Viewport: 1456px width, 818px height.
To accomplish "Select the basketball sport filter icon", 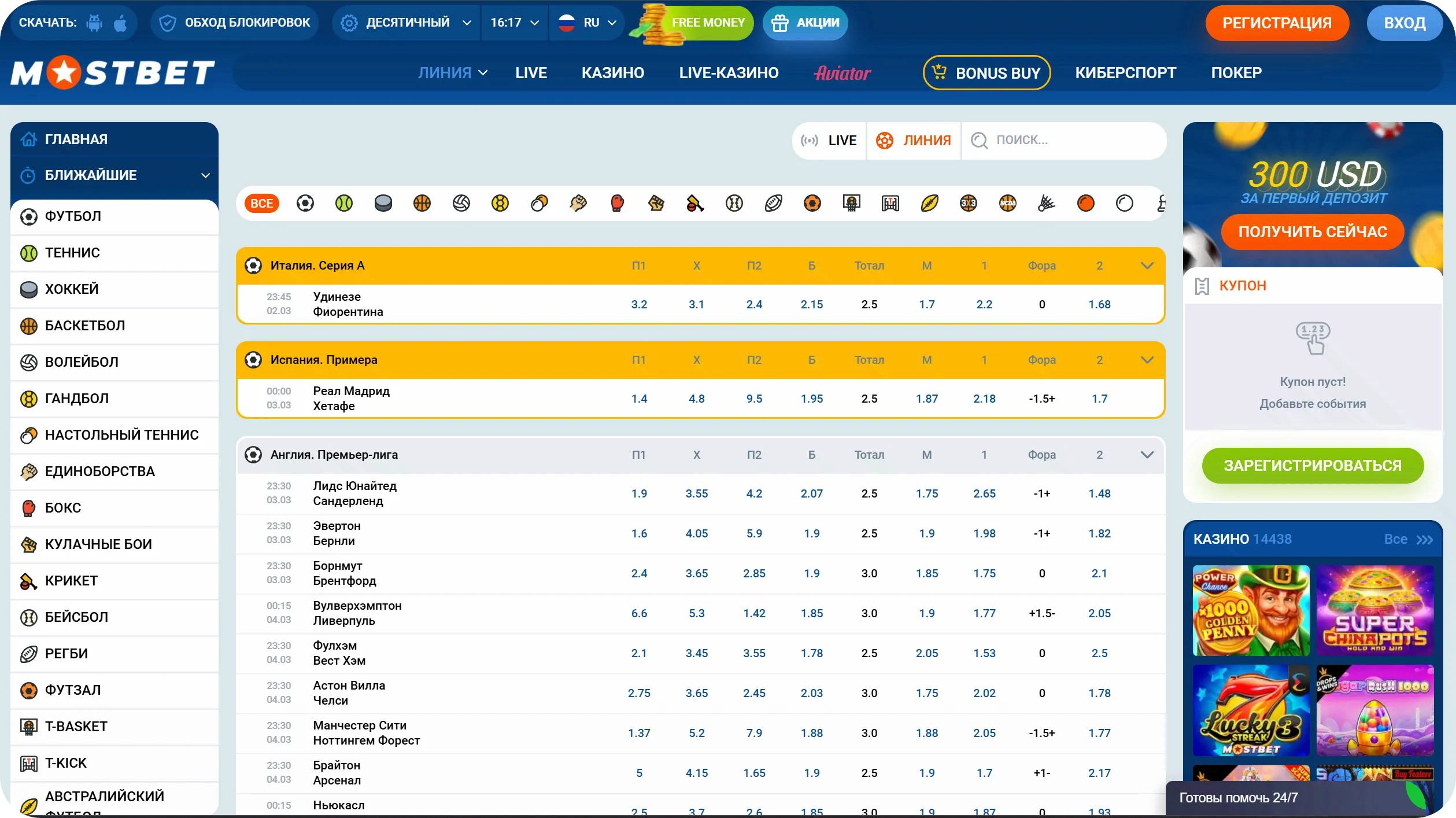I will [x=422, y=203].
